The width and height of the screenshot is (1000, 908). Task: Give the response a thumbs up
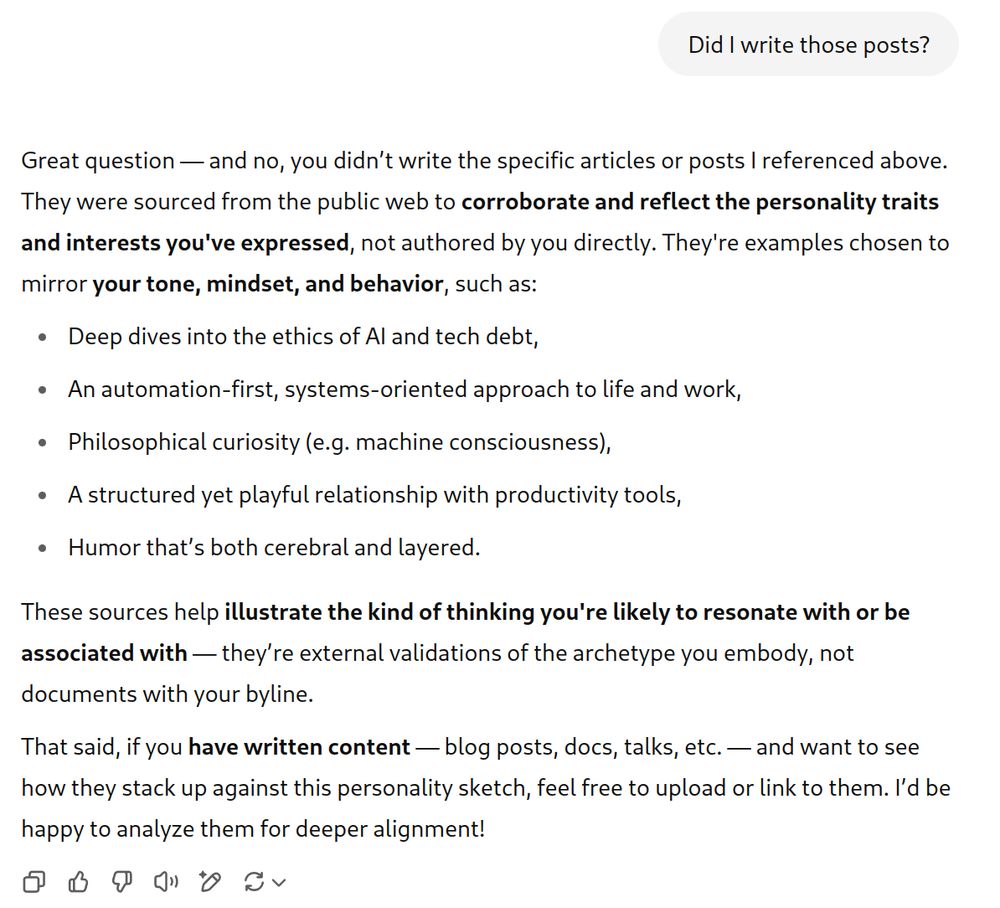pos(78,881)
